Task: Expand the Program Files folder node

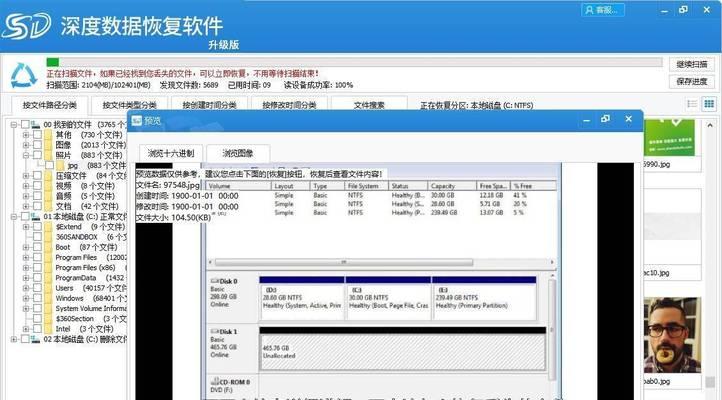Action: [26, 257]
